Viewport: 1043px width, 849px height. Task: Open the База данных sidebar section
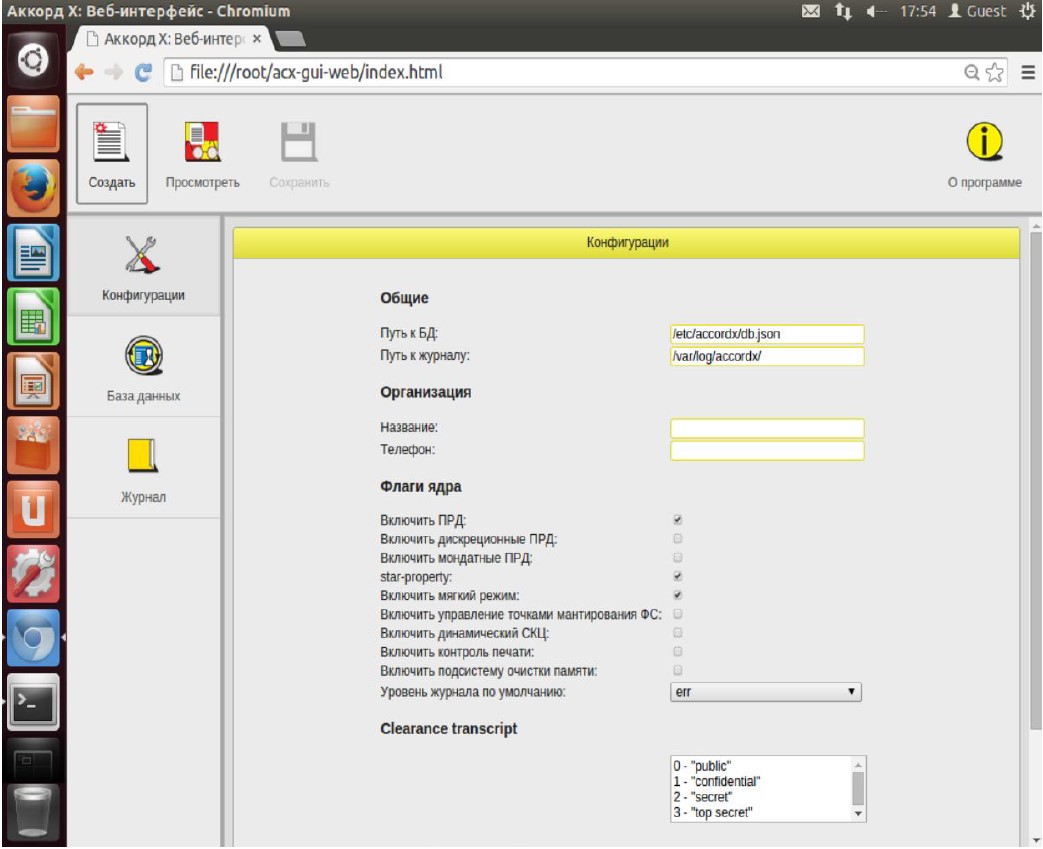pyautogui.click(x=143, y=368)
